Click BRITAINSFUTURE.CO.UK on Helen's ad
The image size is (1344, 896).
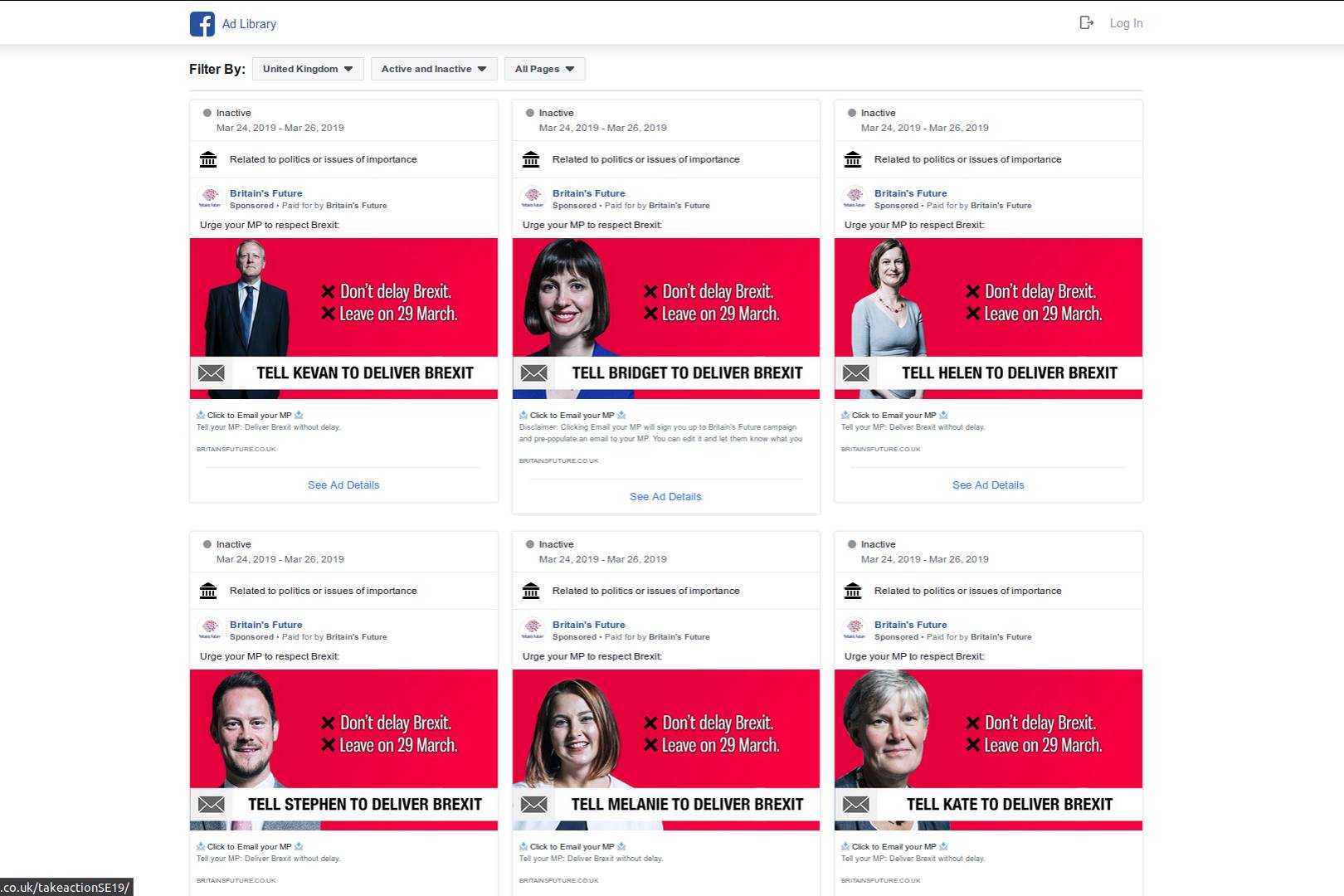[880, 449]
